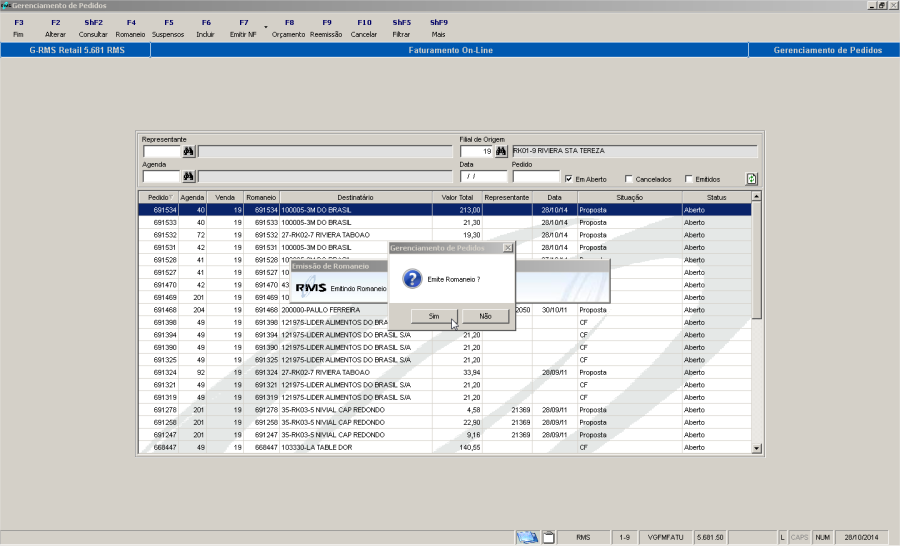Enable the Cancelados checkbox

coord(629,179)
